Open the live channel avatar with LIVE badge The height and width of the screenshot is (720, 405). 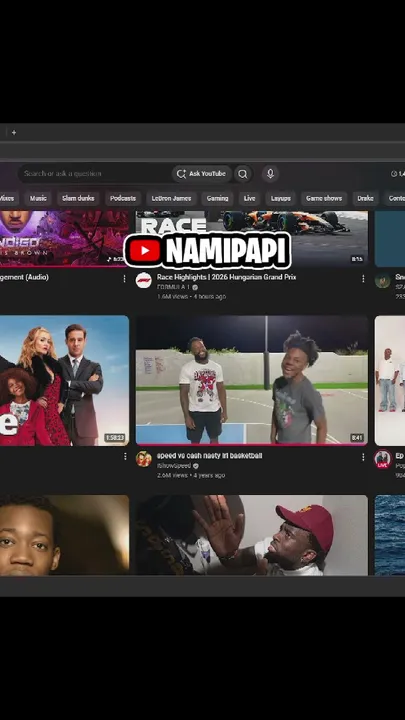tap(382, 459)
